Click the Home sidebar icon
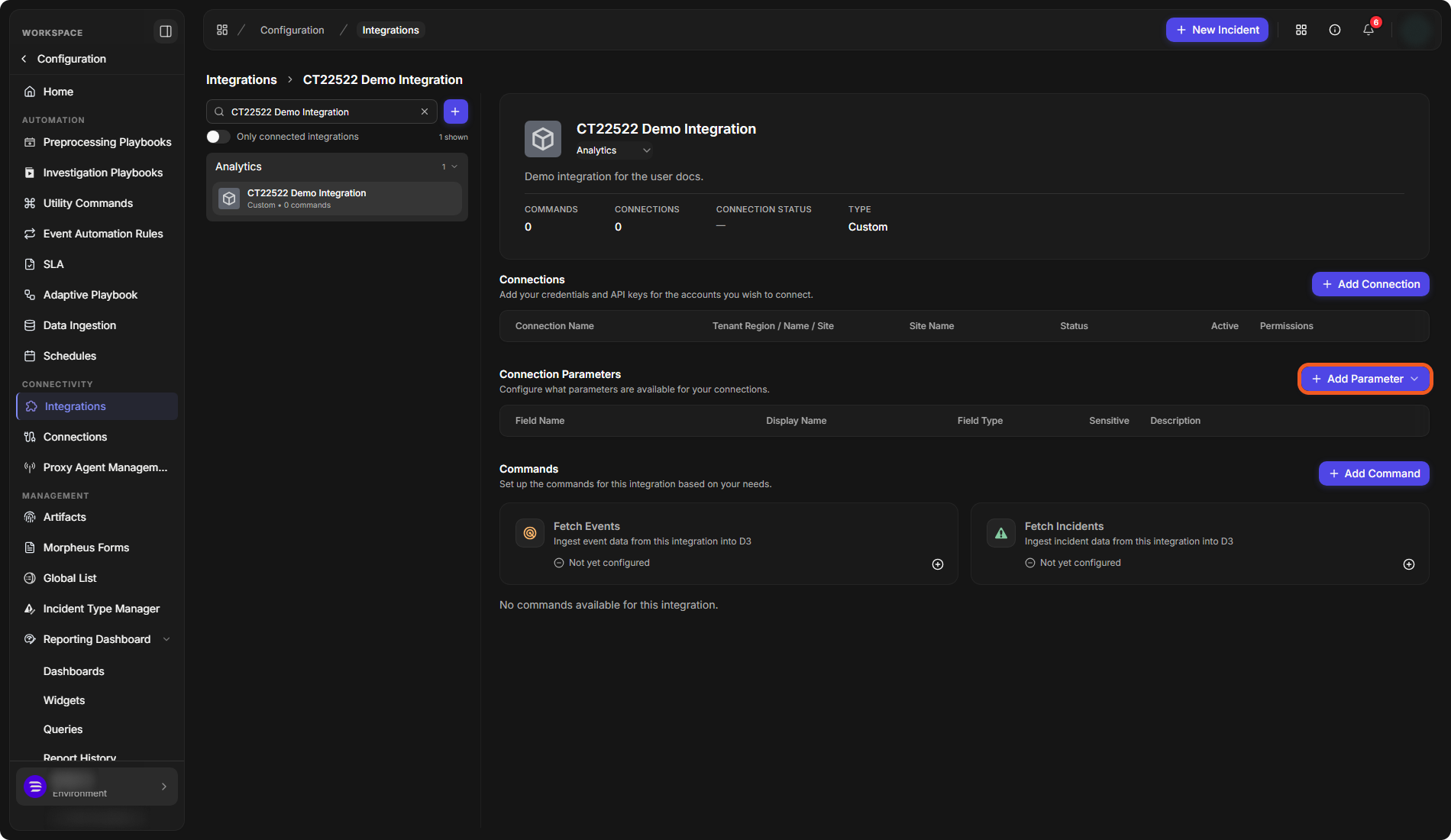Screen dimensions: 1451x840 [x=30, y=92]
